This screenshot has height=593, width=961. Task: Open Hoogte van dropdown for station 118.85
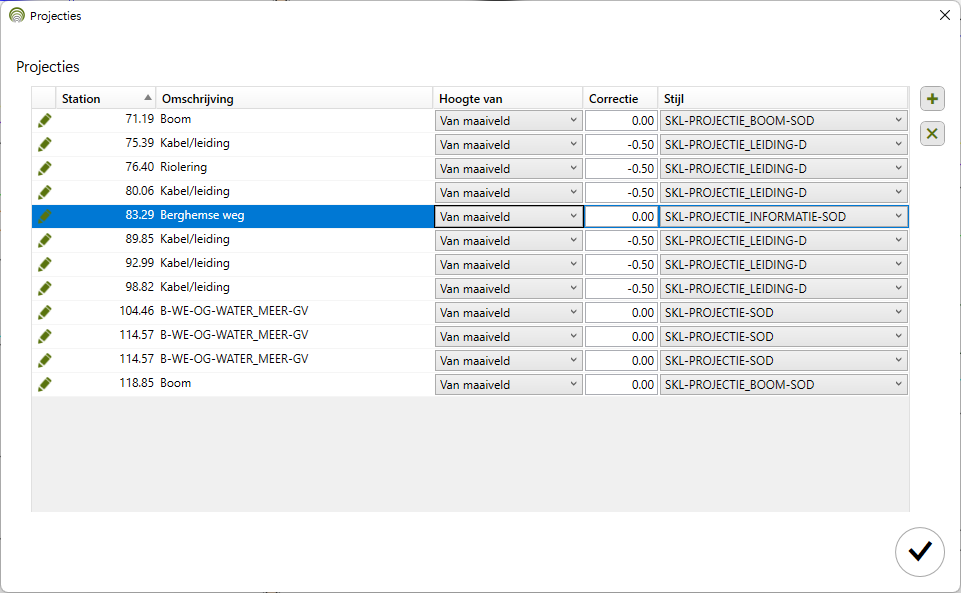tap(509, 385)
